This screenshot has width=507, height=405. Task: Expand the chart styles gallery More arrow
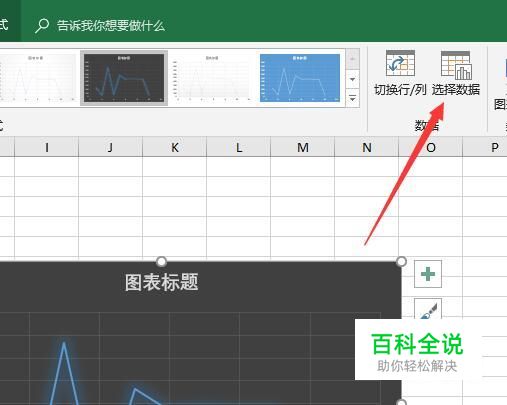(353, 98)
